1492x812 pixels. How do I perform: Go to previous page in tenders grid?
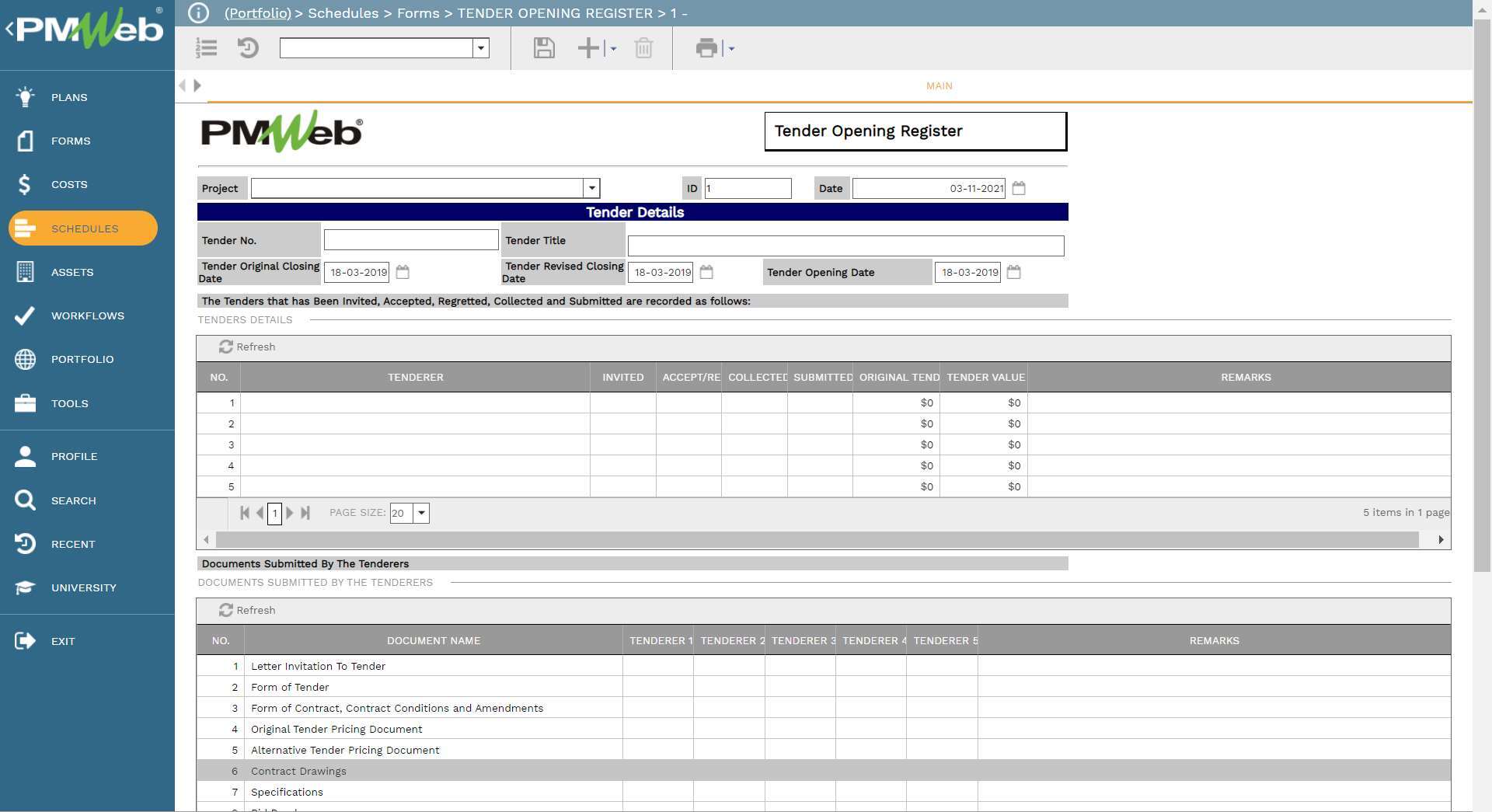(260, 513)
